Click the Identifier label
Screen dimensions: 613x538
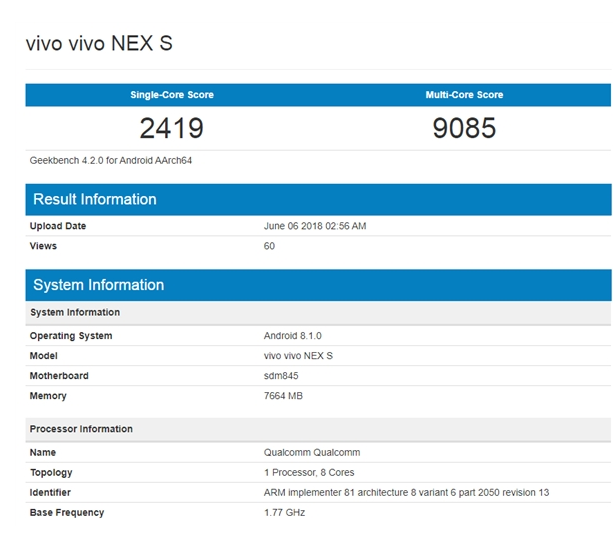(x=50, y=492)
